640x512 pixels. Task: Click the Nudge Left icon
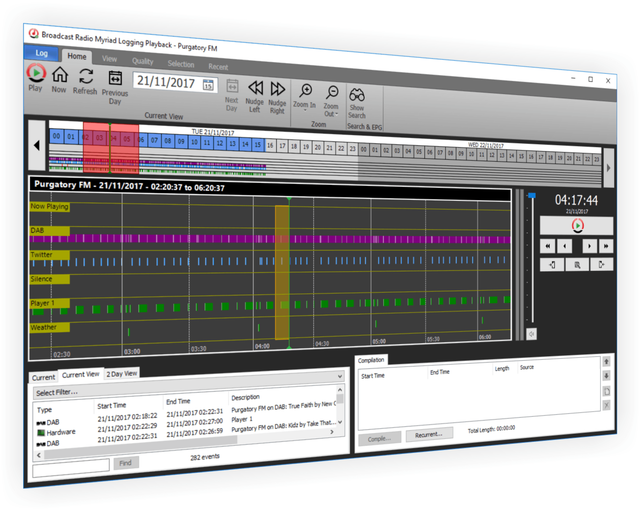pos(255,90)
